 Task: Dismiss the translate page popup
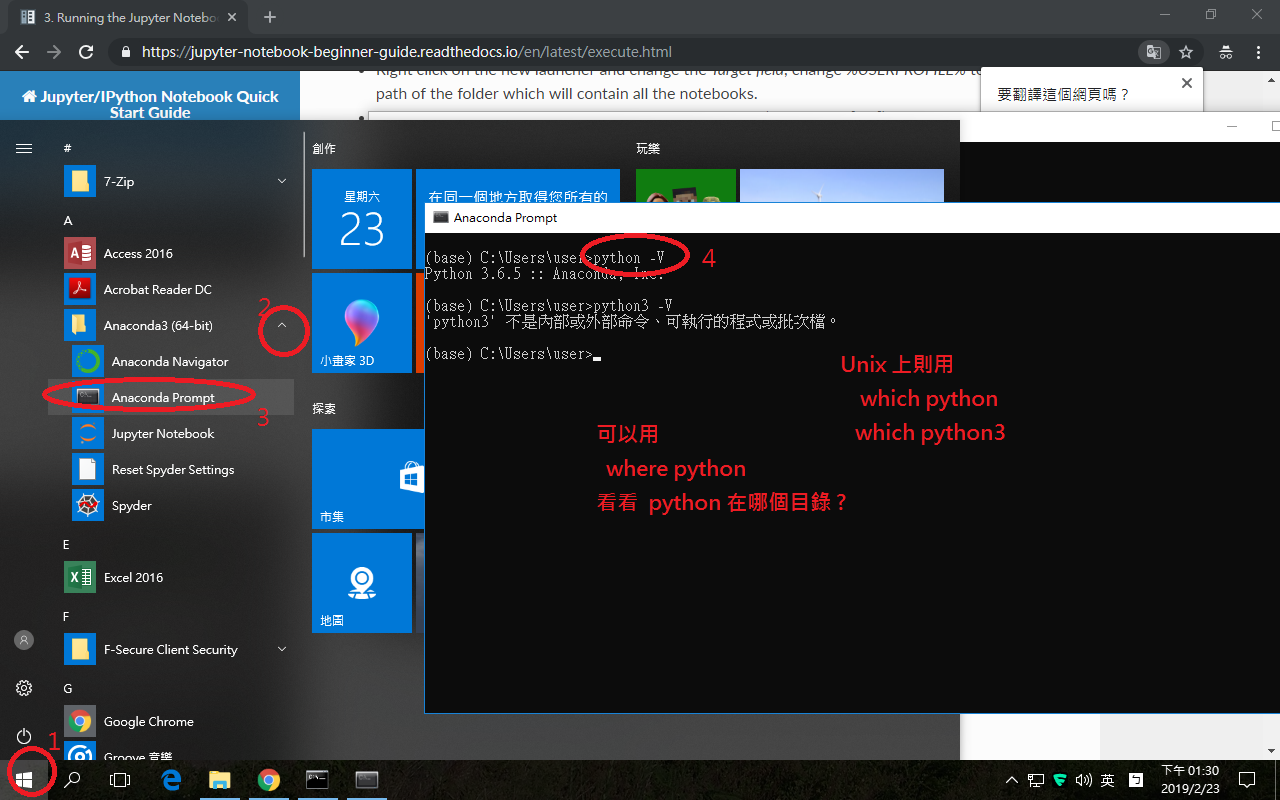(x=1187, y=83)
